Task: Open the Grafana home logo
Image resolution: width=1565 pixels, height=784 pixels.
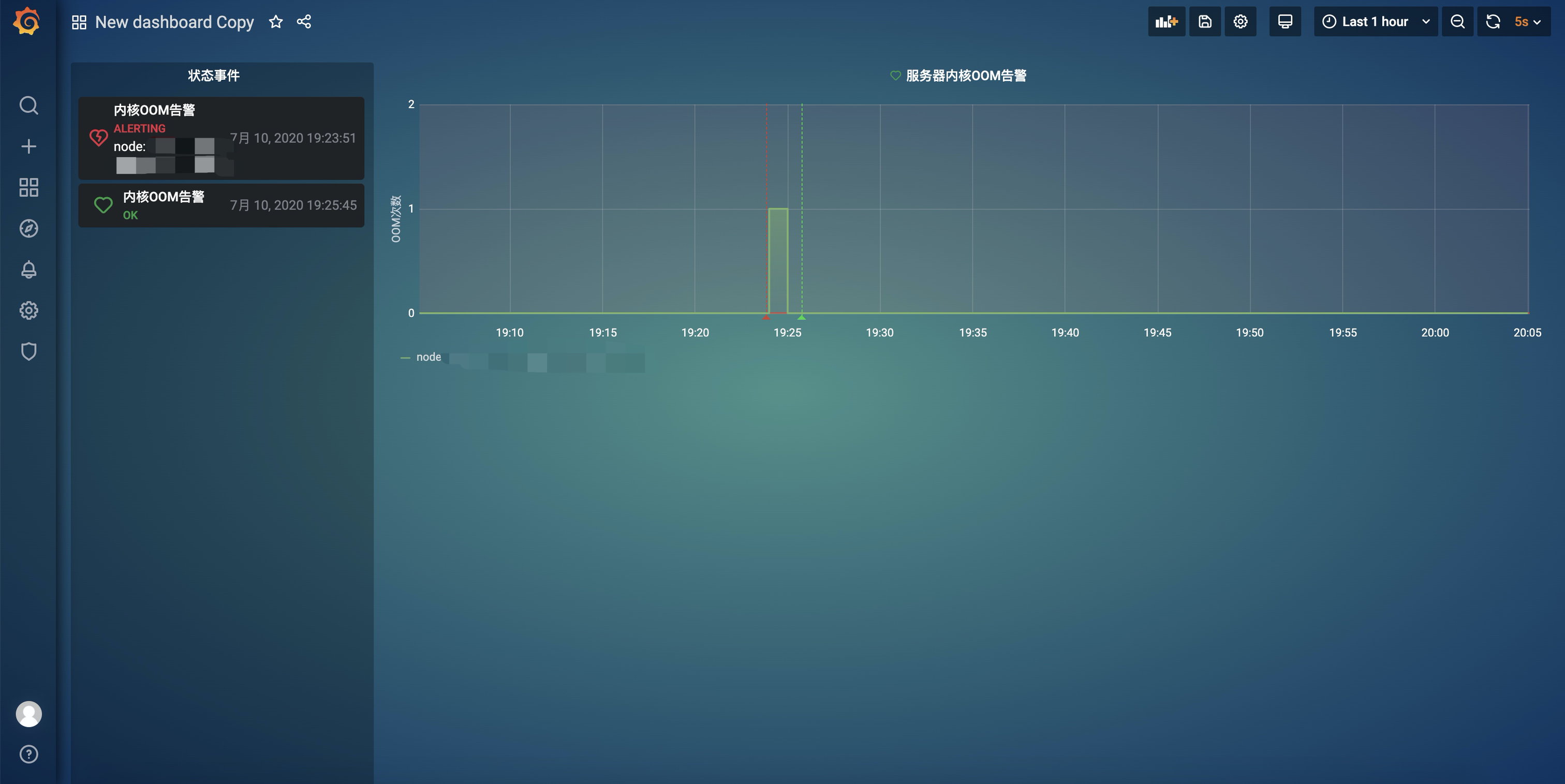Action: (x=27, y=22)
